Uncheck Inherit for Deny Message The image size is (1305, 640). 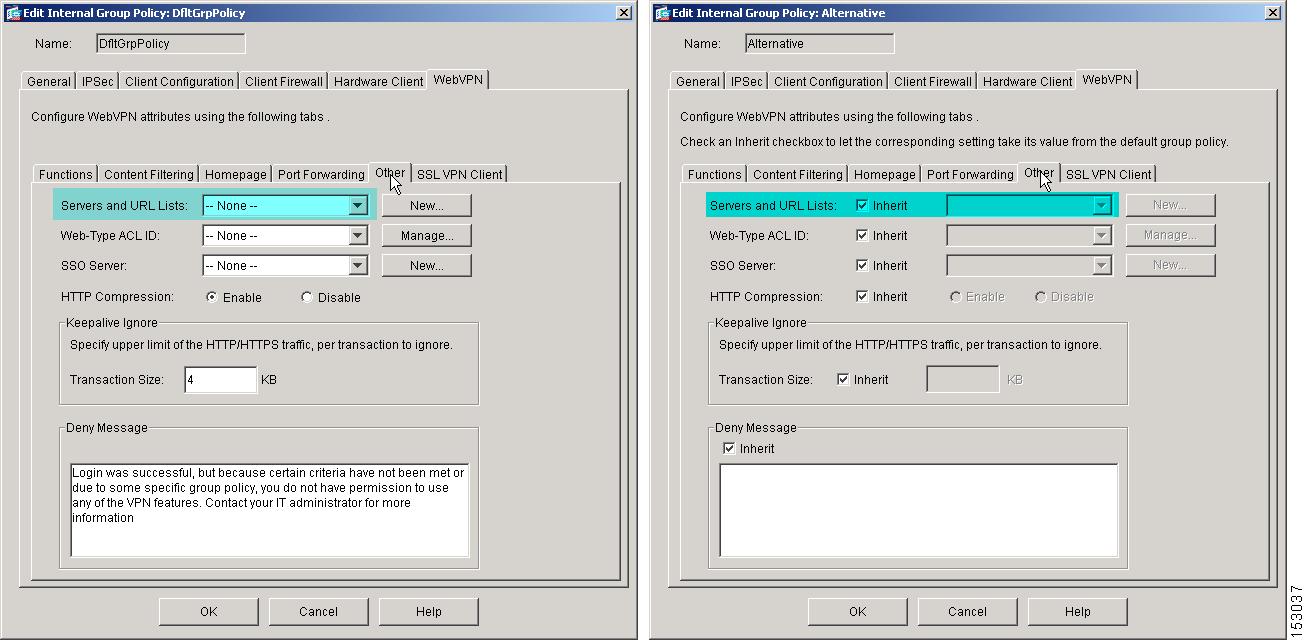pyautogui.click(x=728, y=448)
